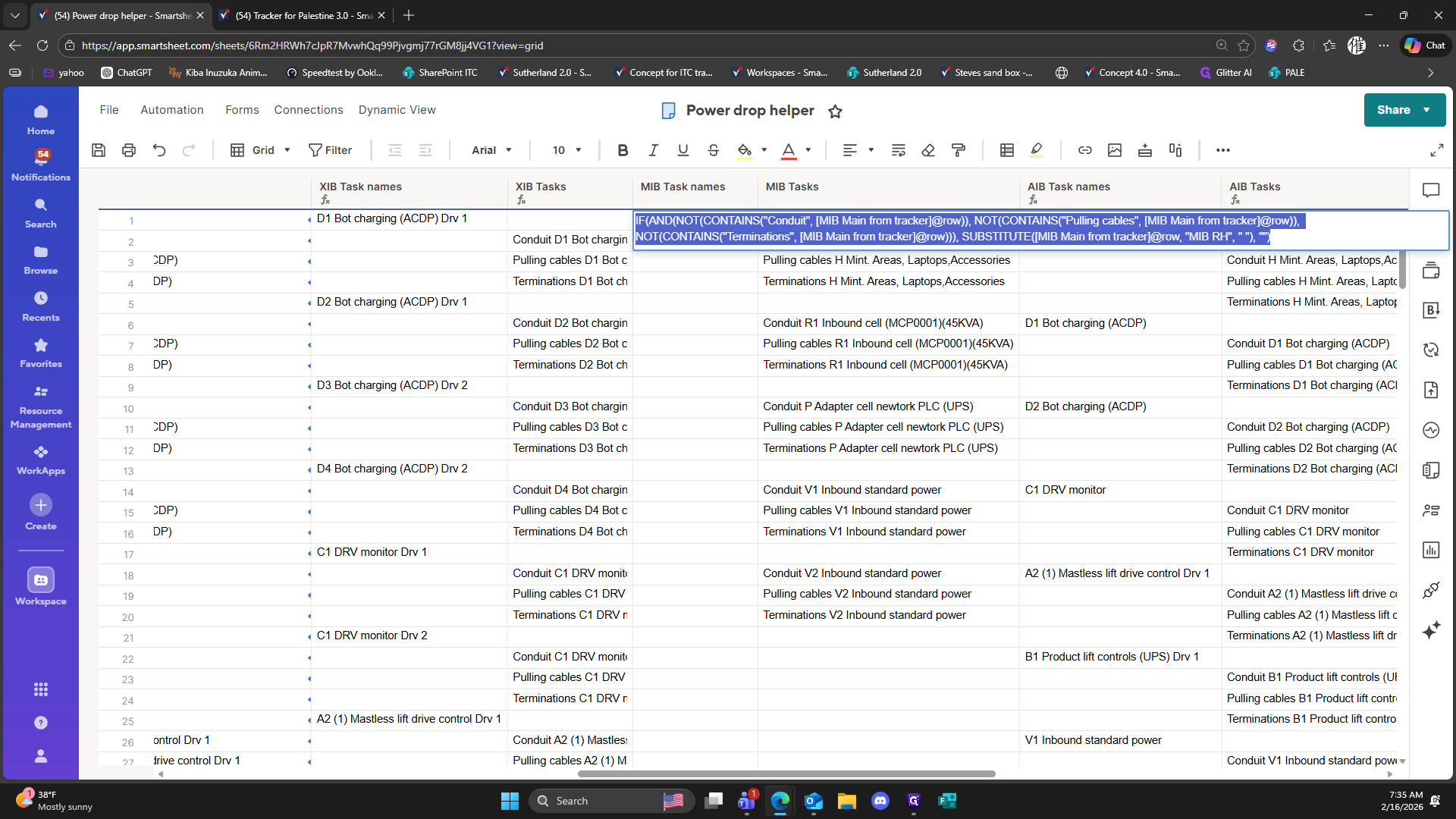1456x819 pixels.
Task: Open the Grid view dropdown
Action: 261,150
